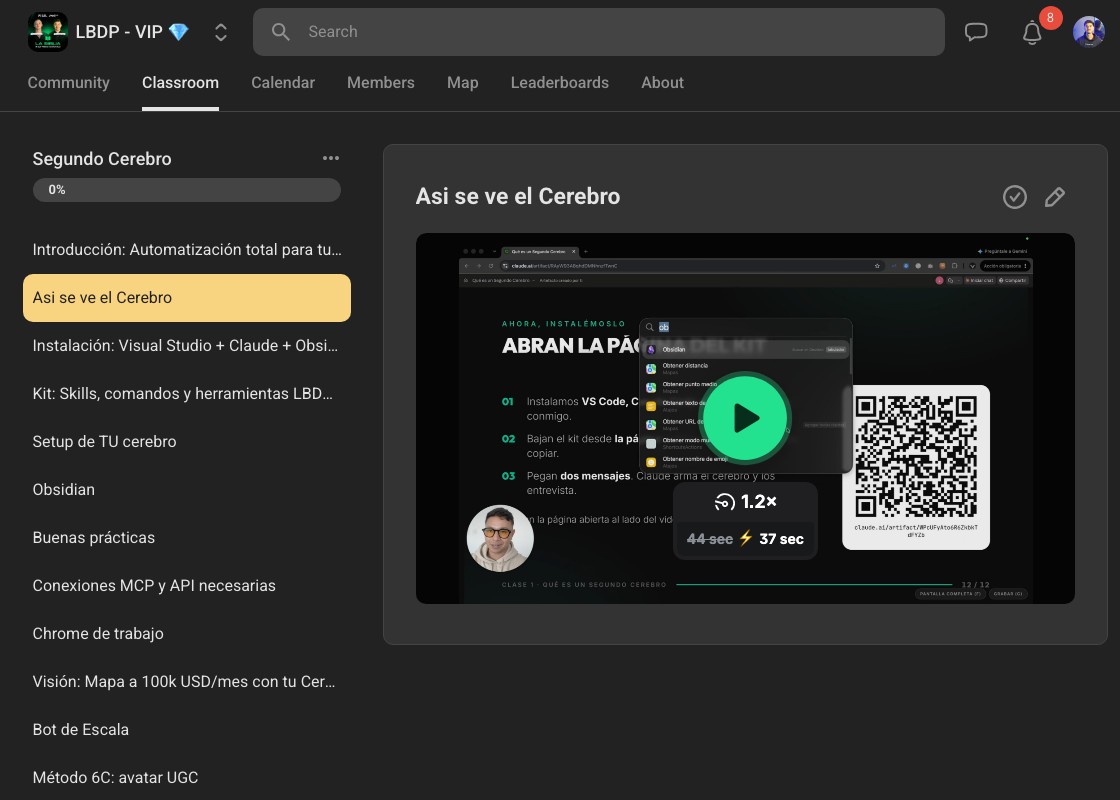Open the About tab
The height and width of the screenshot is (800, 1120).
(662, 82)
